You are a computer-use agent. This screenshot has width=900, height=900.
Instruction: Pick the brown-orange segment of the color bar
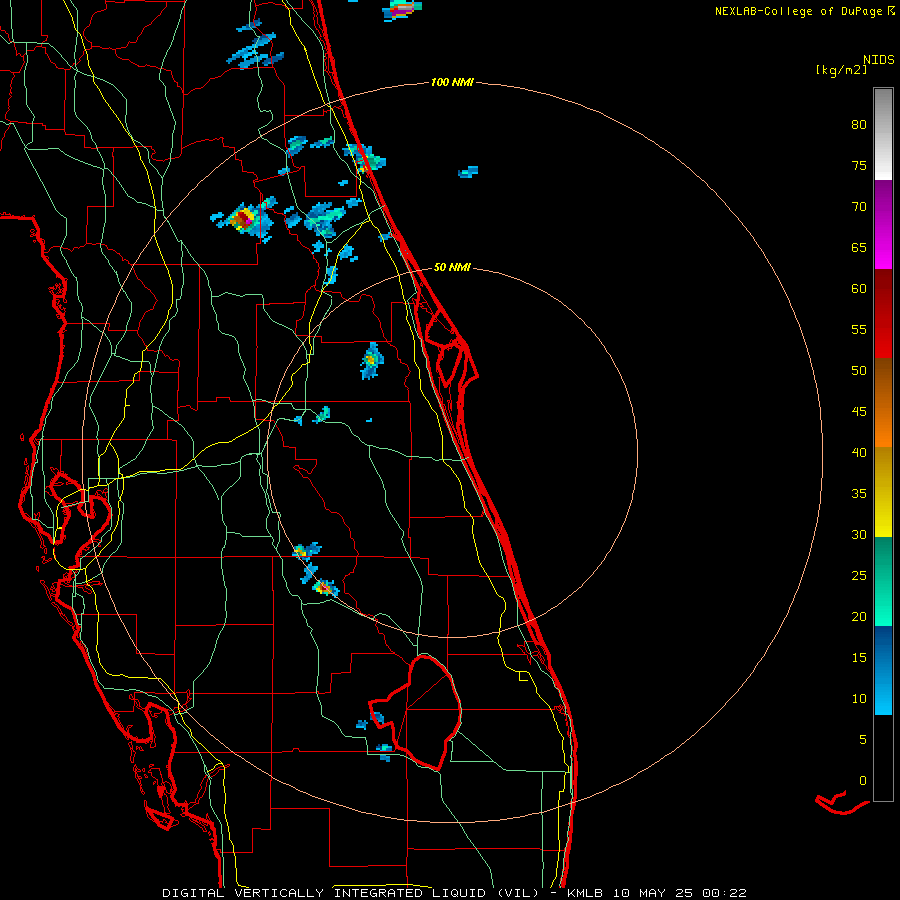tap(883, 402)
